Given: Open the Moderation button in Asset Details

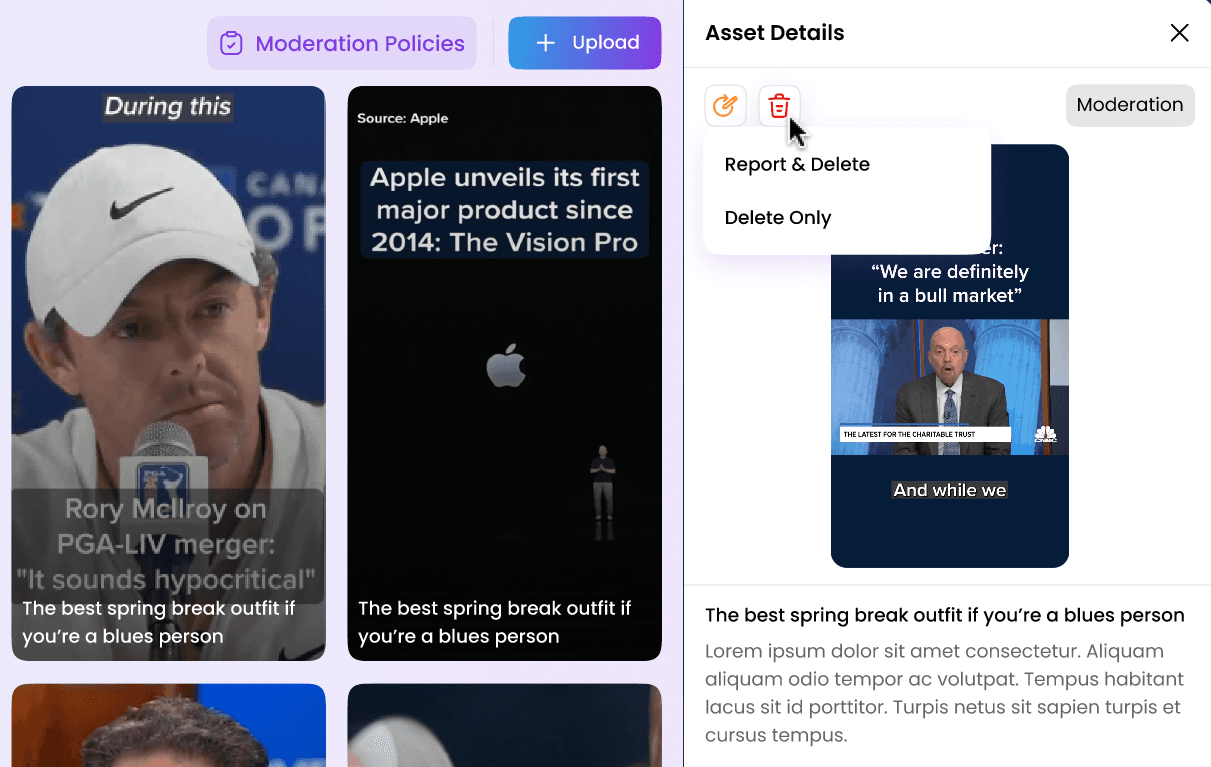Looking at the screenshot, I should point(1130,105).
